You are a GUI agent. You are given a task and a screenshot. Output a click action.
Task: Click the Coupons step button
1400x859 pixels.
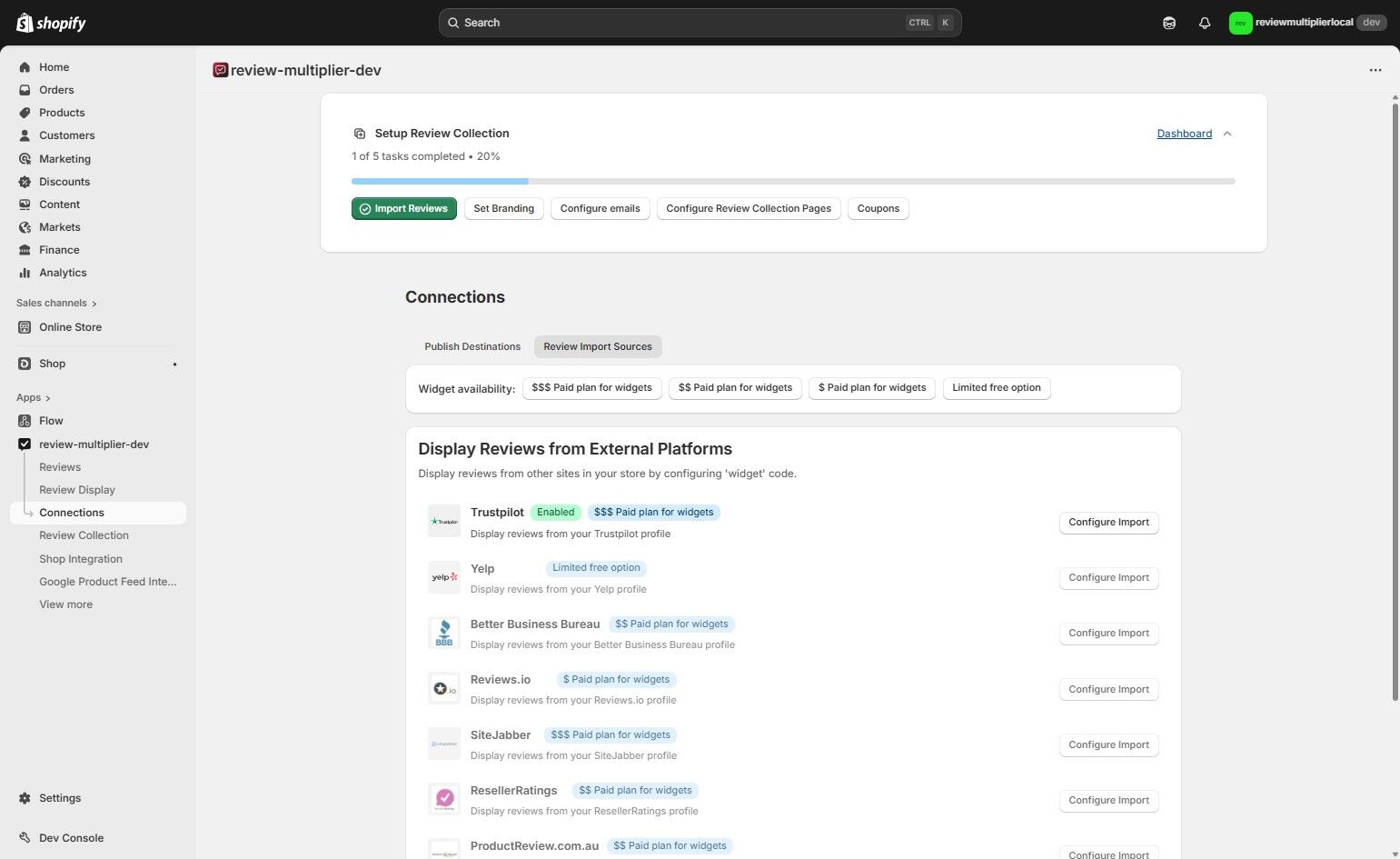(x=879, y=209)
